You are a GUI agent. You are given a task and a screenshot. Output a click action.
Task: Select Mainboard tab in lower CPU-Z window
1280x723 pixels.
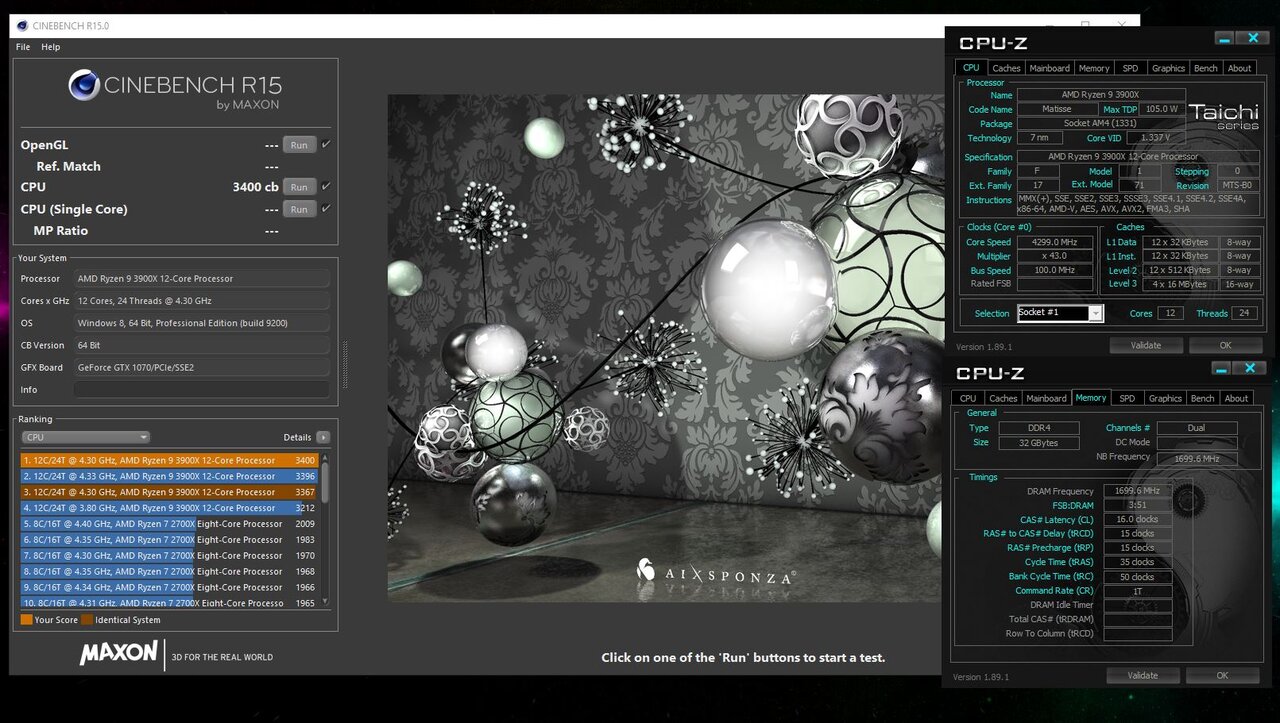click(x=1047, y=398)
